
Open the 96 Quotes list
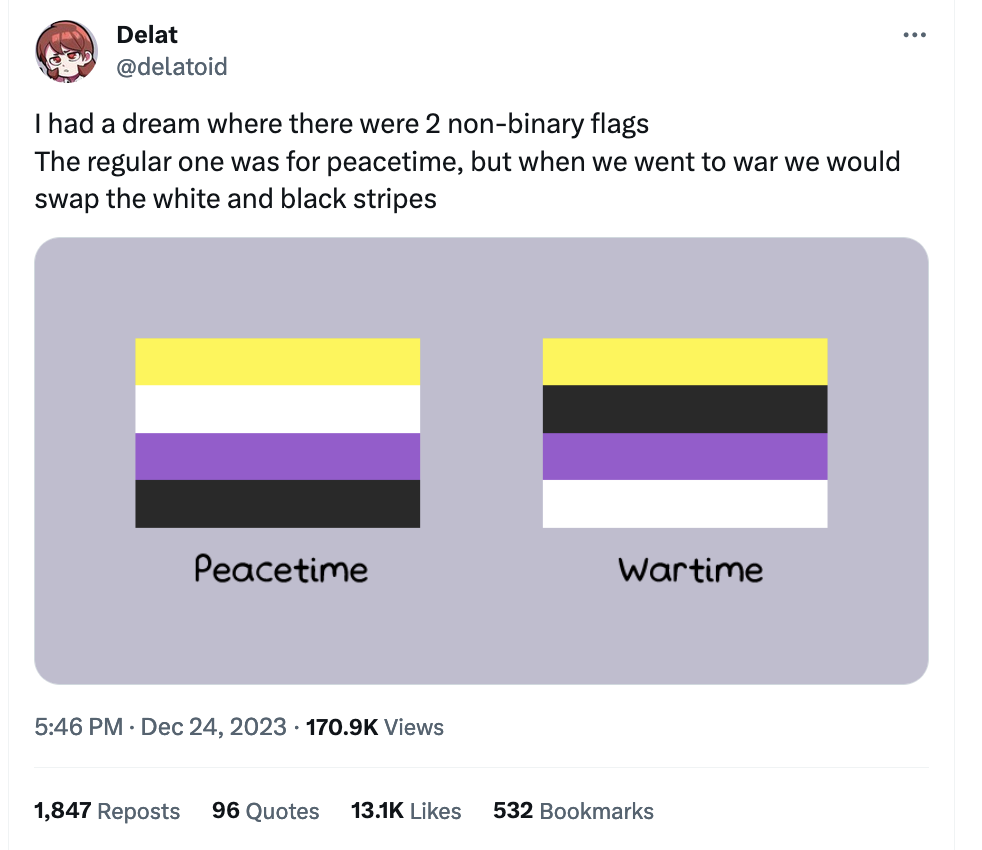pyautogui.click(x=265, y=811)
